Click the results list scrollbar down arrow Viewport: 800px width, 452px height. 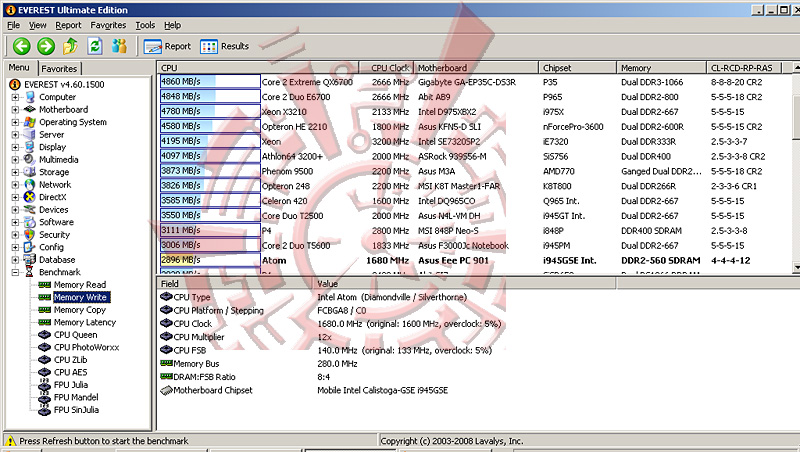[x=796, y=267]
